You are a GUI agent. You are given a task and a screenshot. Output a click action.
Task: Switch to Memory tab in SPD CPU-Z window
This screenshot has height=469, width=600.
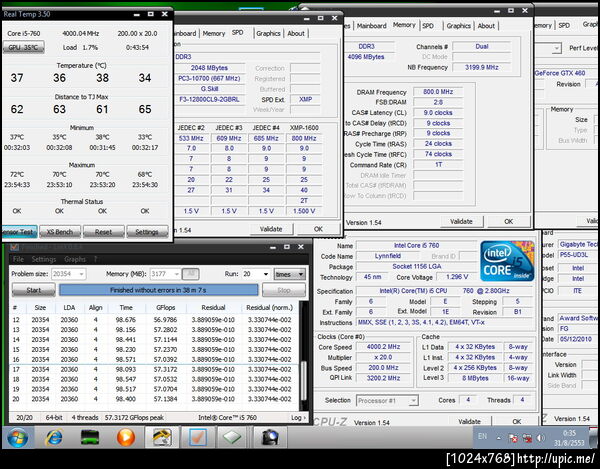pyautogui.click(x=214, y=33)
